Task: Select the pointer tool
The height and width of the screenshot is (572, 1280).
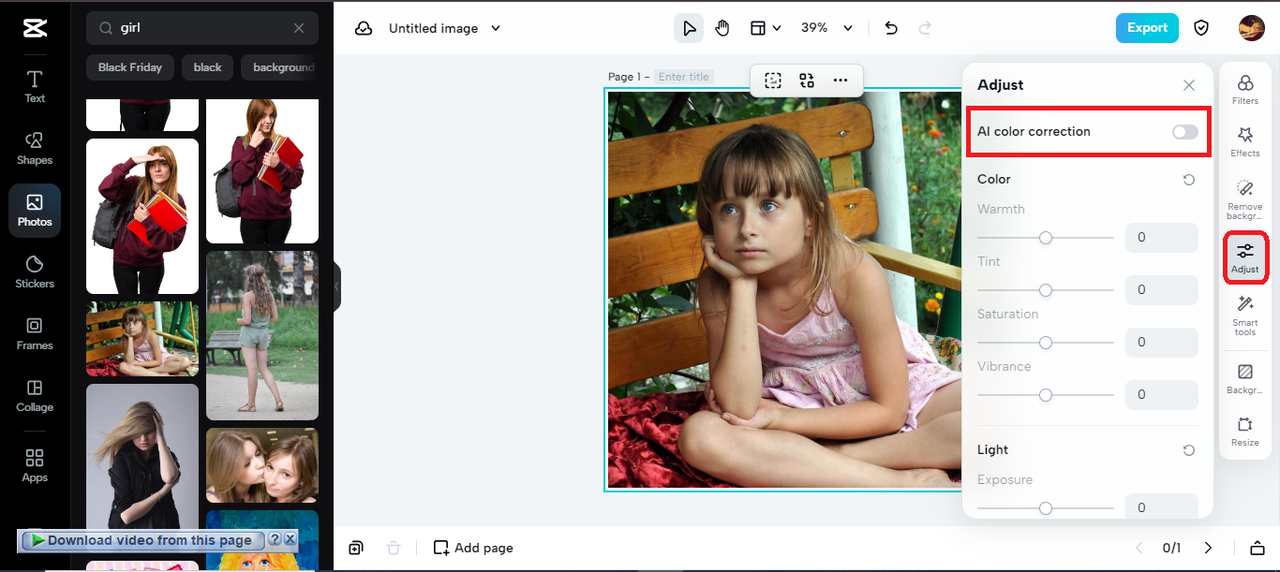Action: point(689,28)
